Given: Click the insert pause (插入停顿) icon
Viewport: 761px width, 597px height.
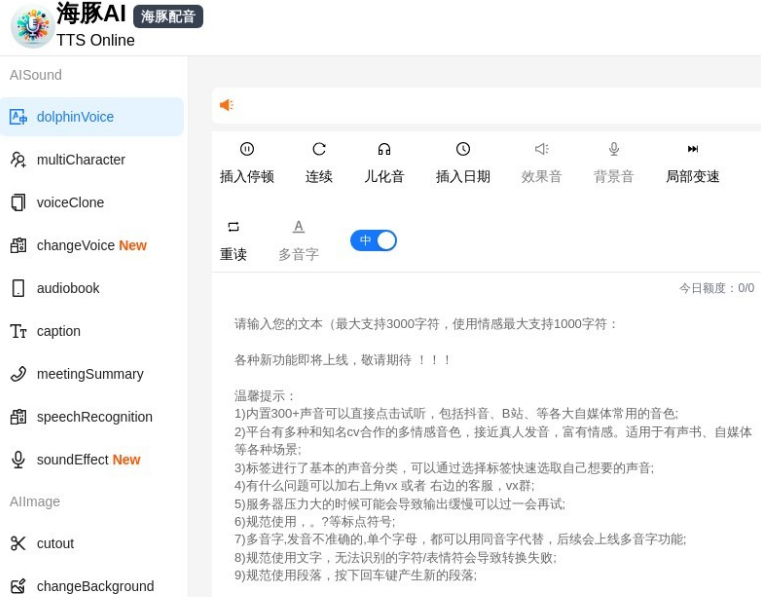Looking at the screenshot, I should pyautogui.click(x=247, y=149).
